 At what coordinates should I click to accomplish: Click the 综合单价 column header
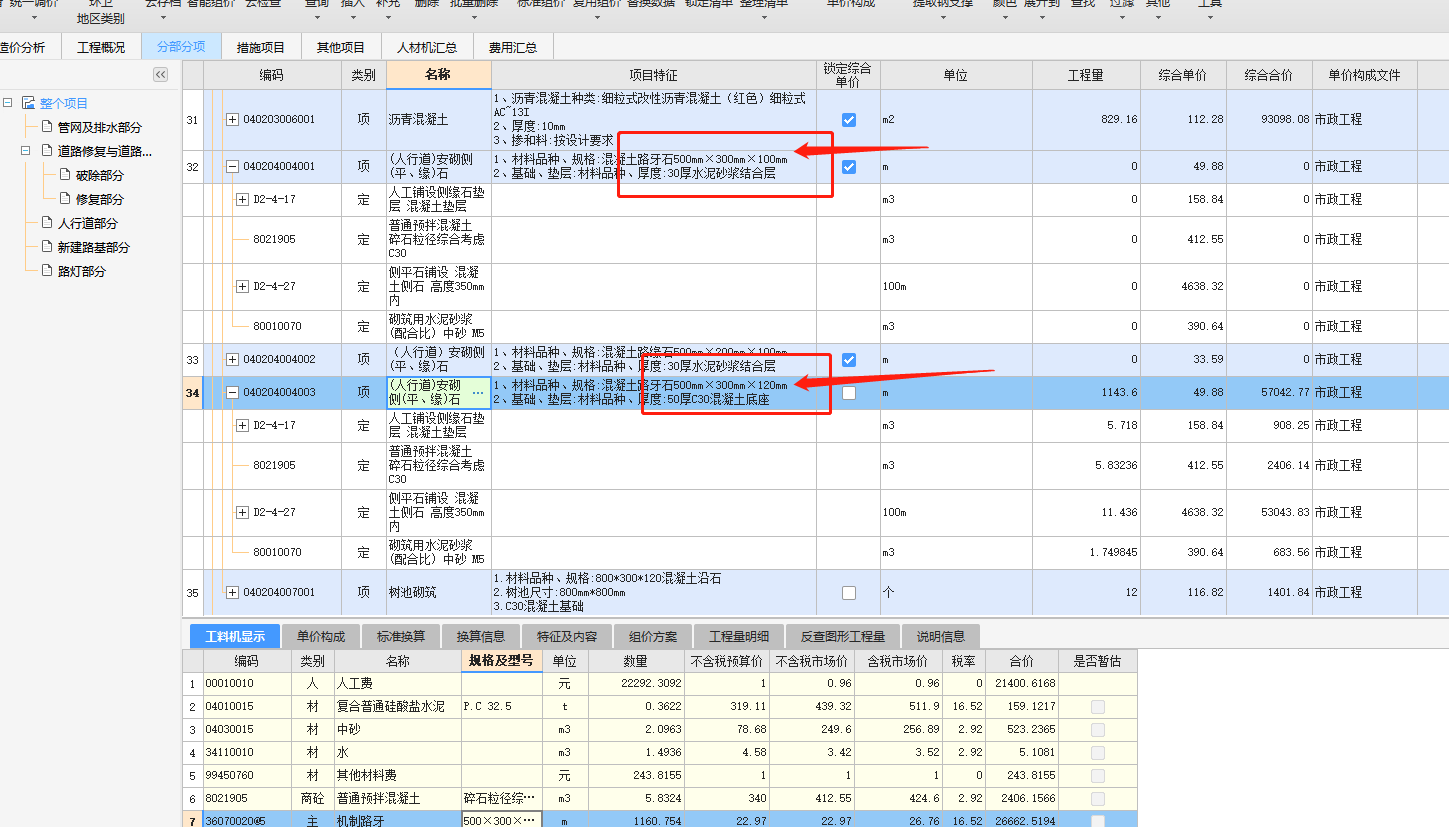(1183, 75)
